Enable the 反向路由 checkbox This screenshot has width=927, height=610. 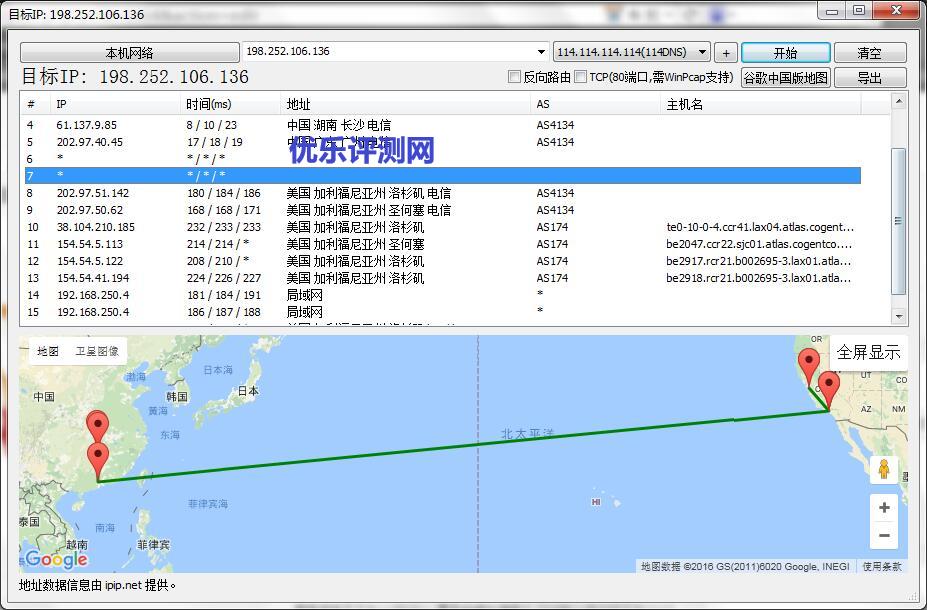click(515, 77)
